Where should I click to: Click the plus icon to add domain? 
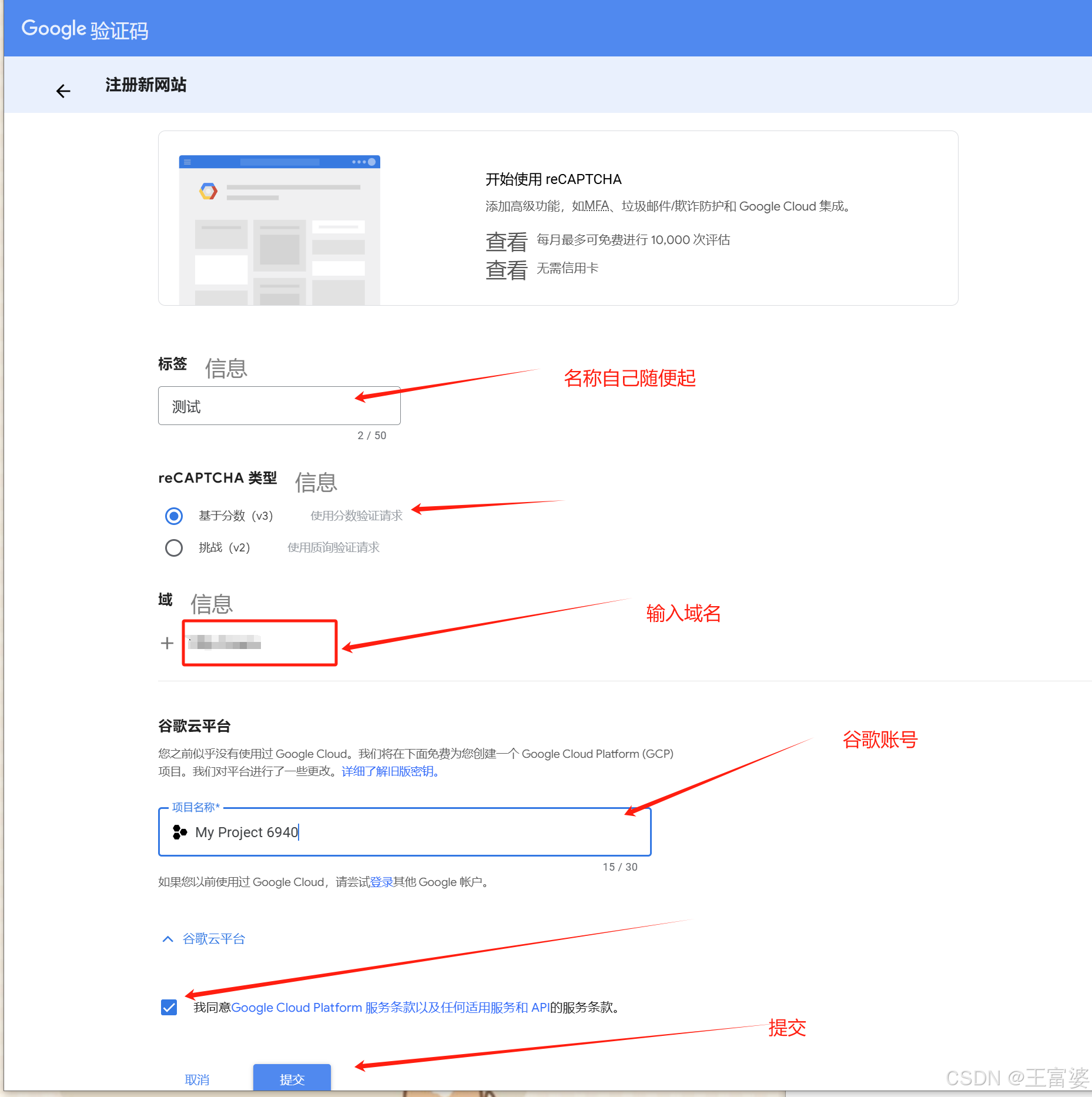[167, 643]
